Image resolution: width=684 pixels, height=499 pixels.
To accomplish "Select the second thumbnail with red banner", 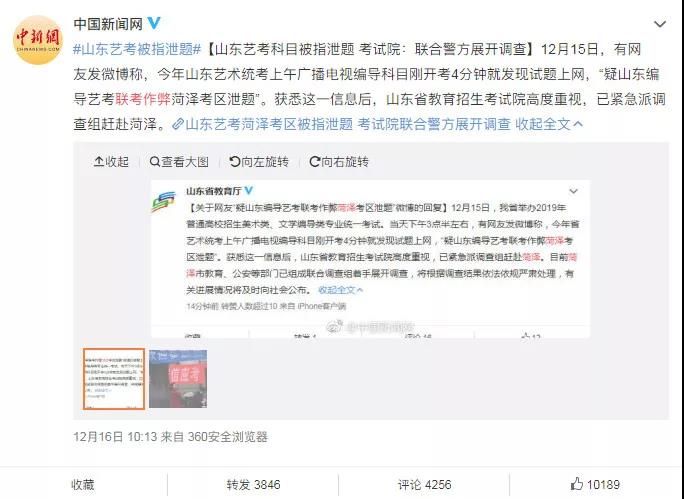I will (x=178, y=379).
